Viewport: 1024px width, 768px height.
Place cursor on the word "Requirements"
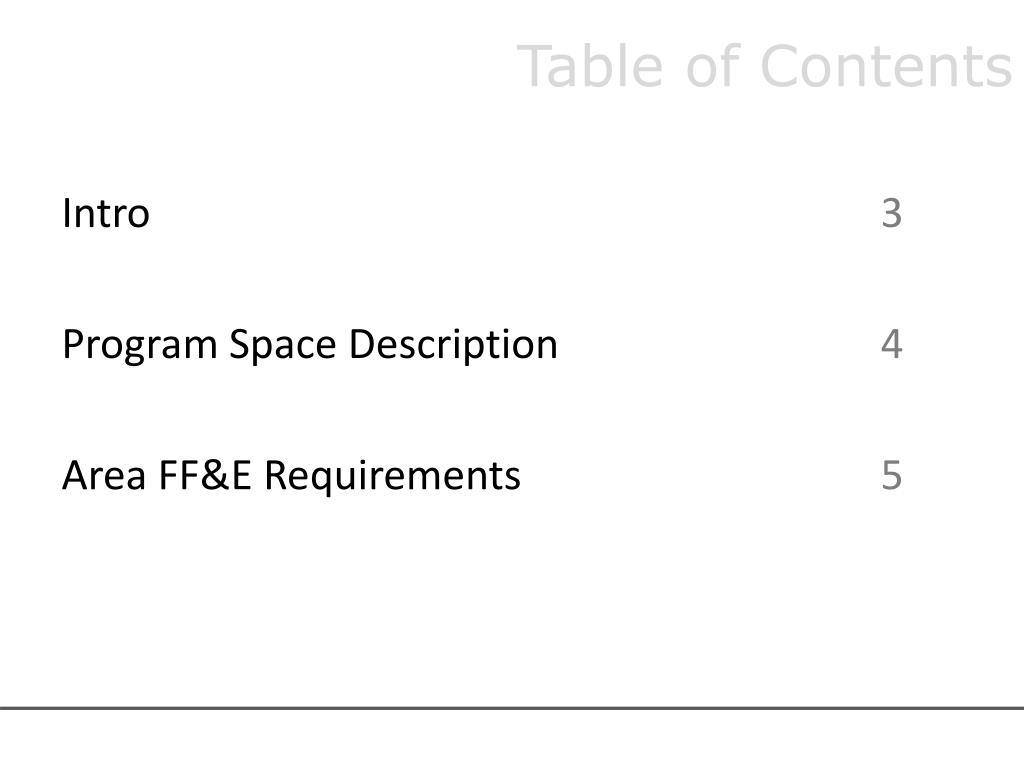pos(392,477)
